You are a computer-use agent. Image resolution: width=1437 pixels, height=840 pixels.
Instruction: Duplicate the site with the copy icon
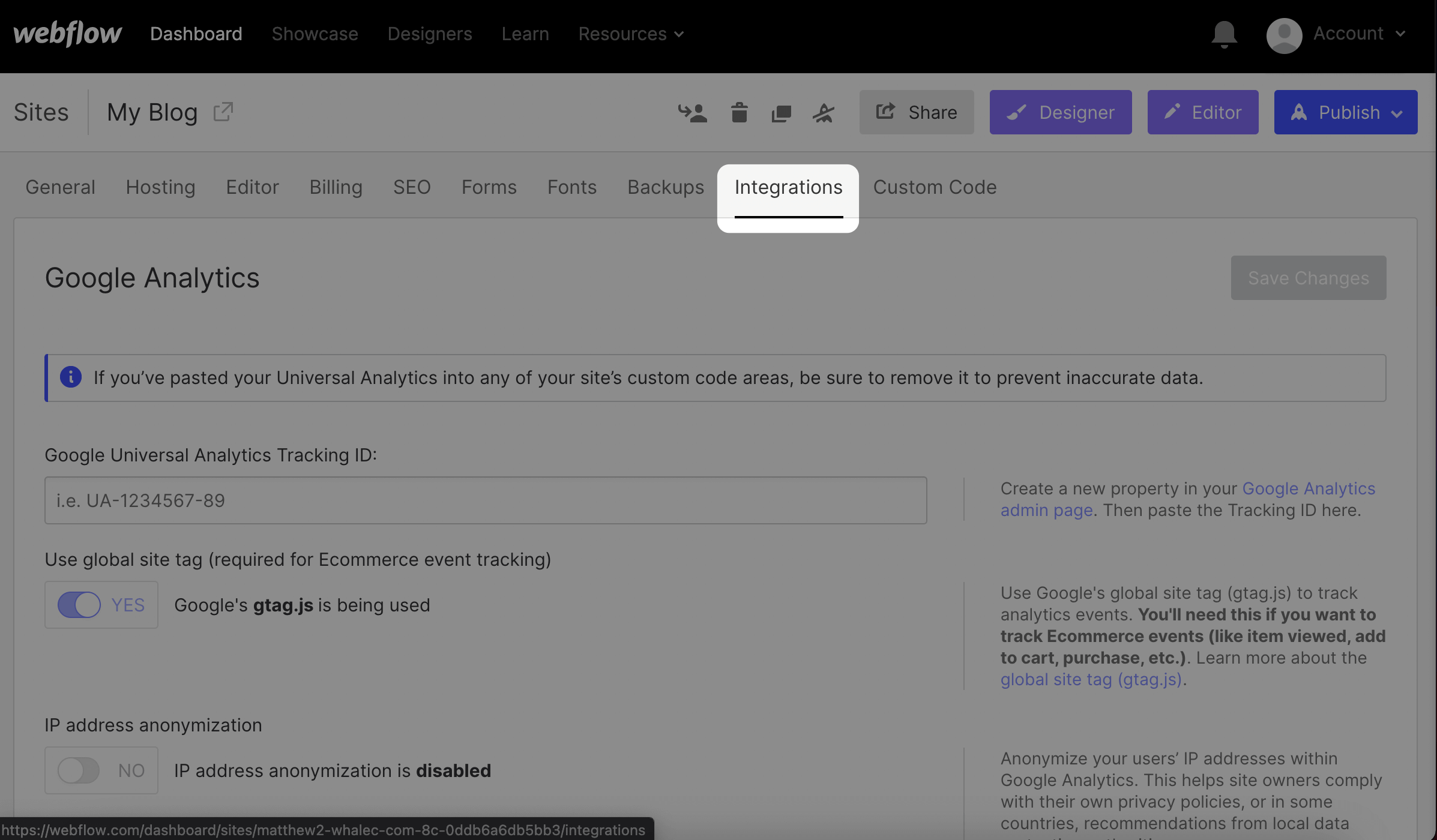pyautogui.click(x=781, y=112)
